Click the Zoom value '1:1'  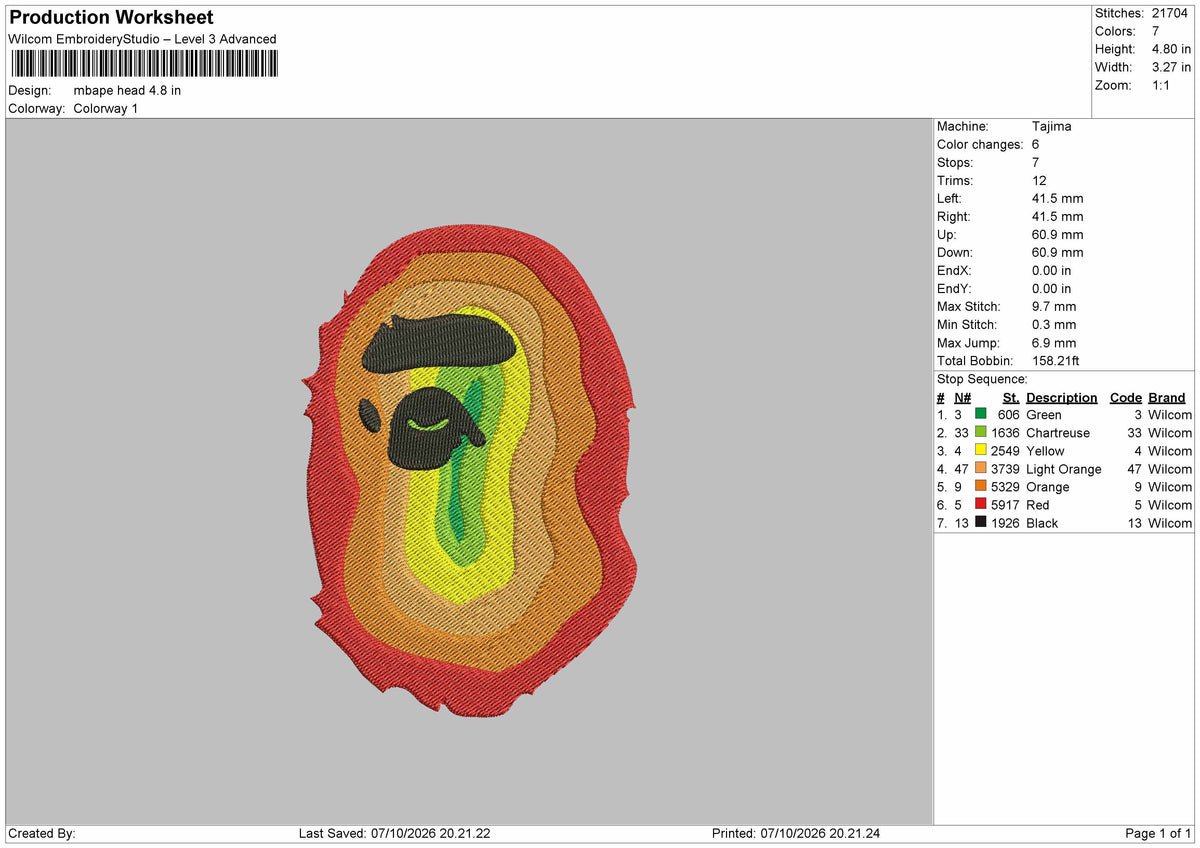point(1162,85)
